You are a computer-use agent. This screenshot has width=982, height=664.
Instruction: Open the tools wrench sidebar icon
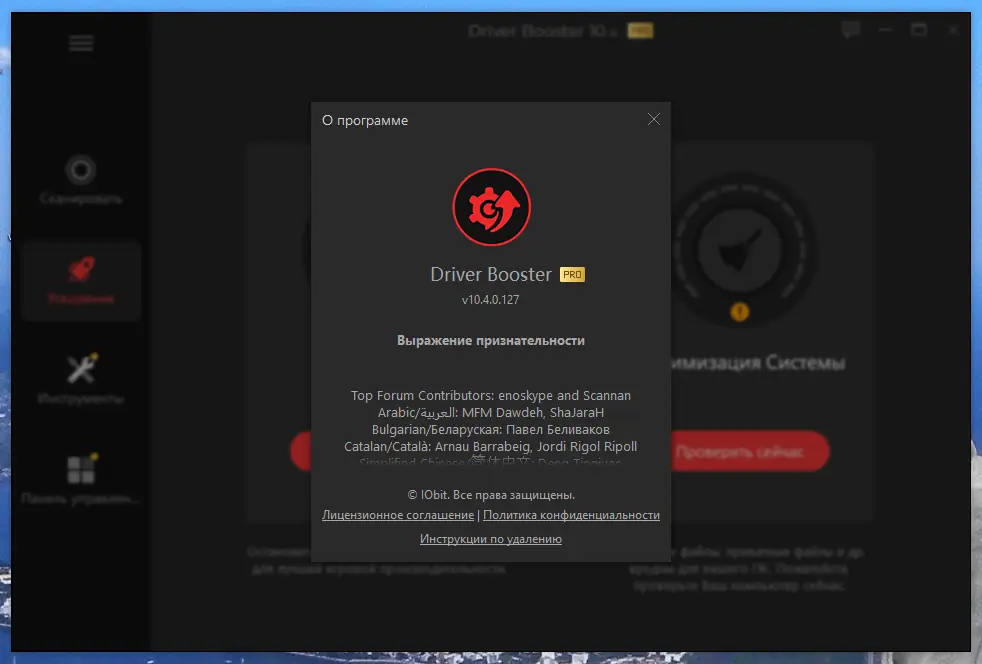(82, 368)
